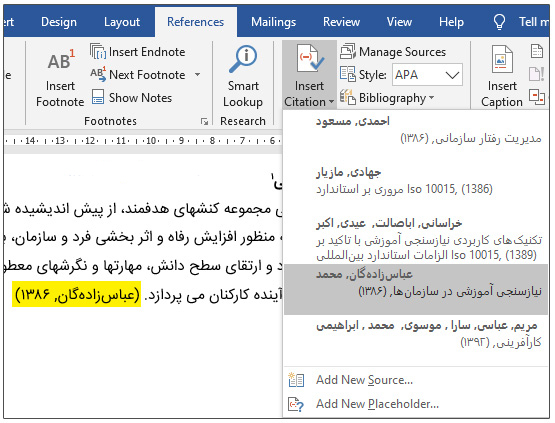Click the Insert Endnote icon

[x=97, y=52]
